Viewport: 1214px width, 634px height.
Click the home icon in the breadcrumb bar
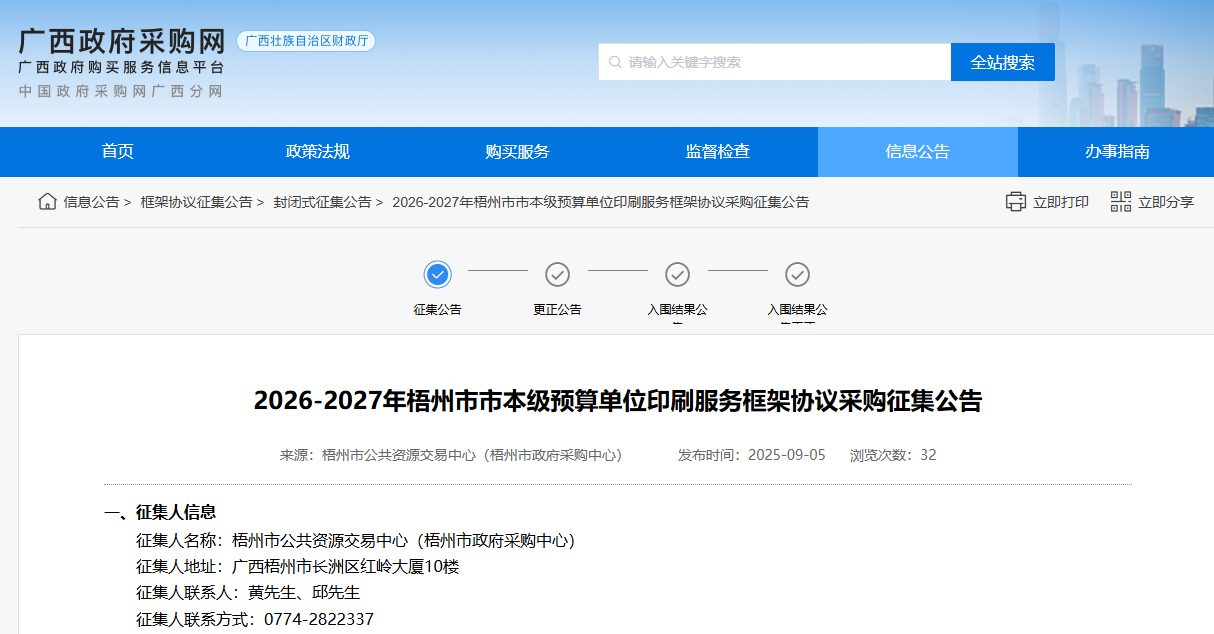click(x=46, y=201)
